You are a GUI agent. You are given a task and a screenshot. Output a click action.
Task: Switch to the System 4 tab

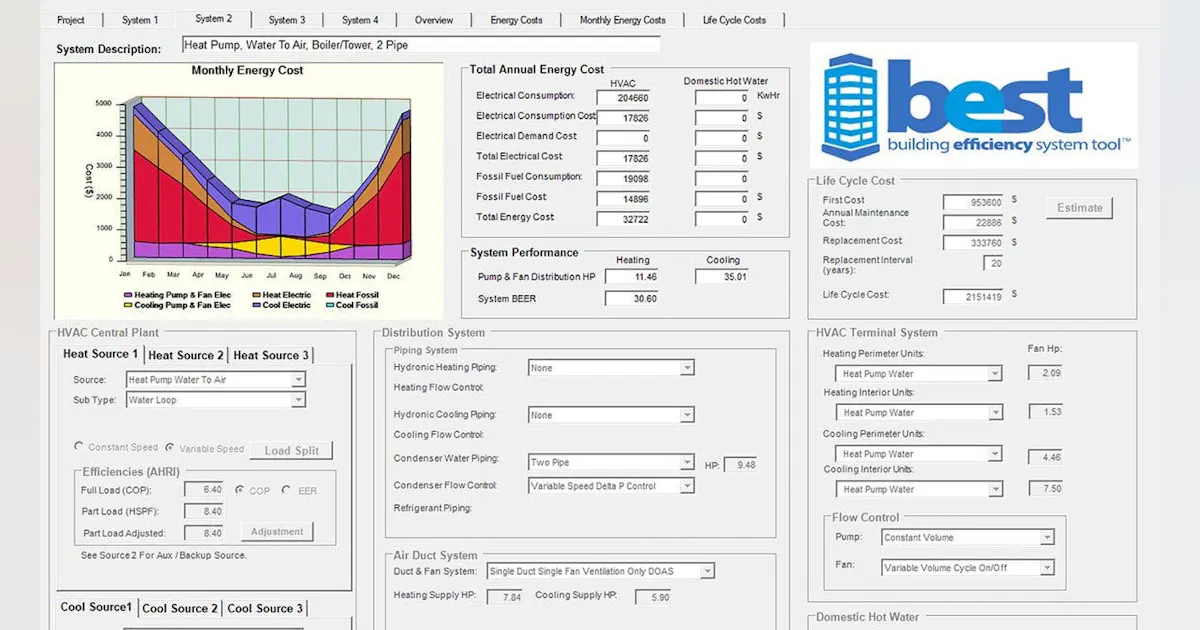click(x=360, y=20)
